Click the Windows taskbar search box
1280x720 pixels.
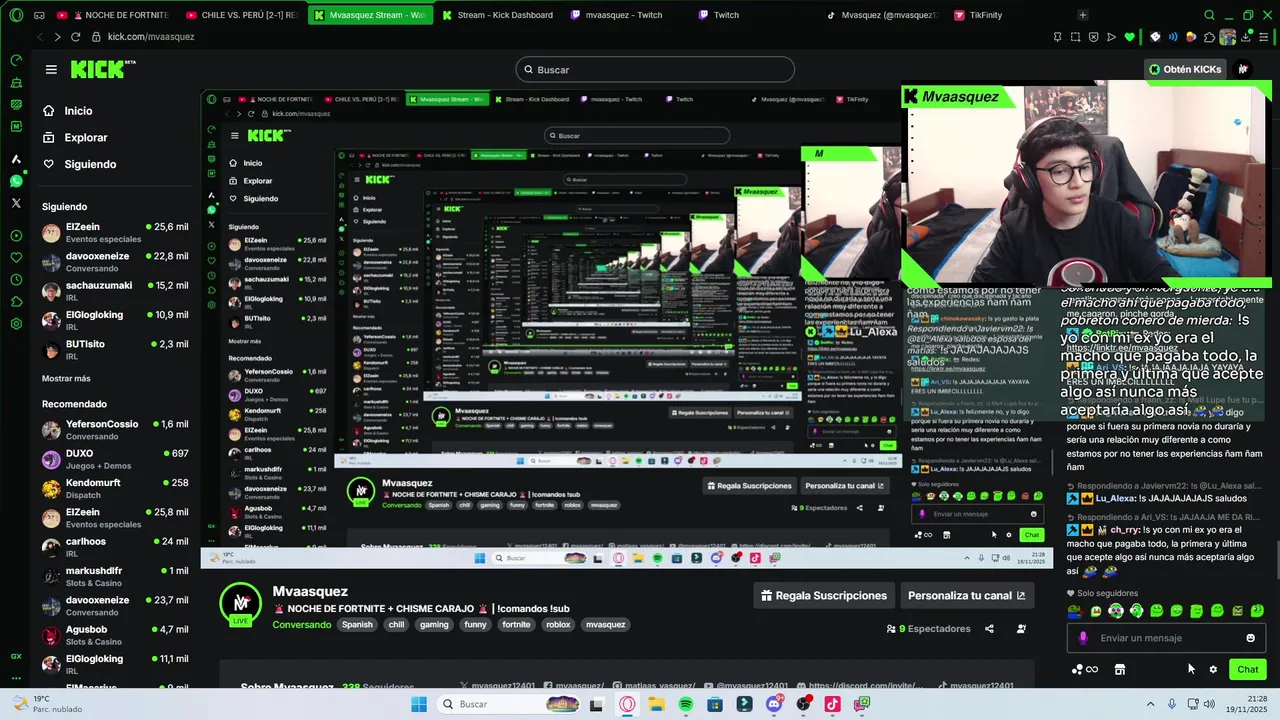[x=510, y=704]
